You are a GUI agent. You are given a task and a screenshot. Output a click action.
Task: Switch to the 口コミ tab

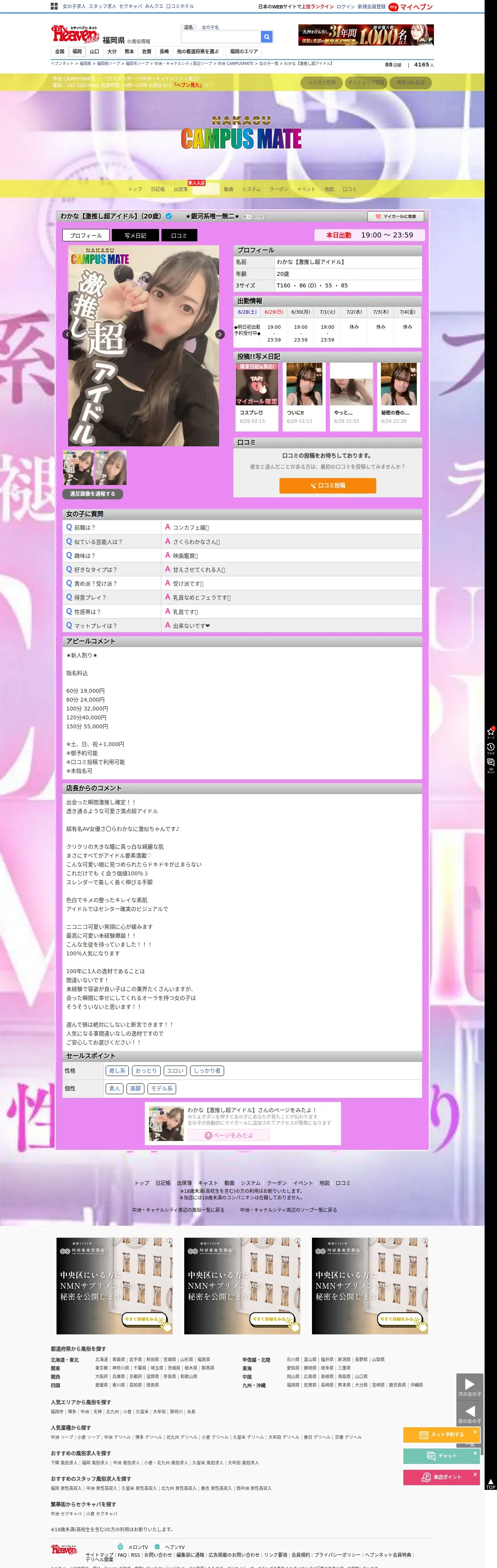click(x=179, y=236)
